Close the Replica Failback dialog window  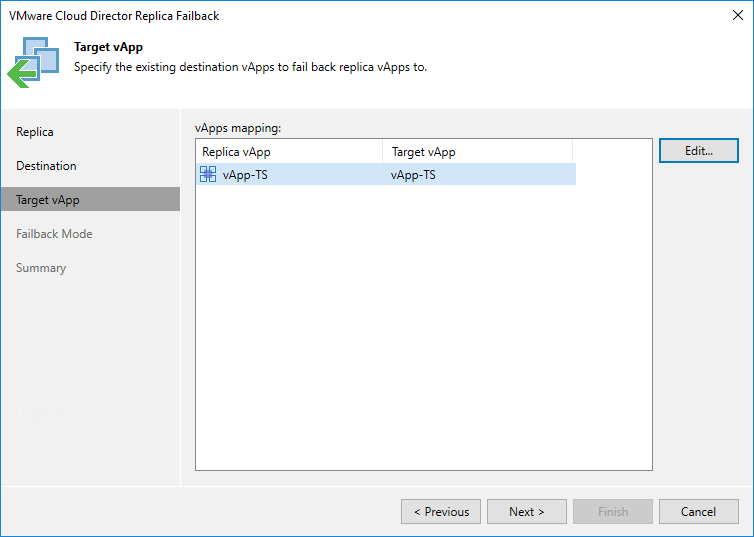click(x=738, y=15)
